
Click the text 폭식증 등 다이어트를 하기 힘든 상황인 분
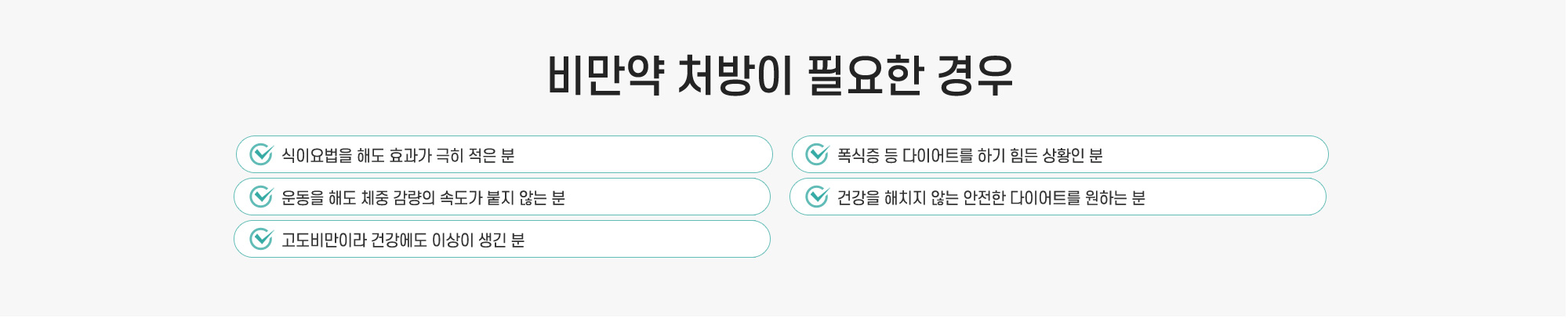pyautogui.click(x=970, y=156)
